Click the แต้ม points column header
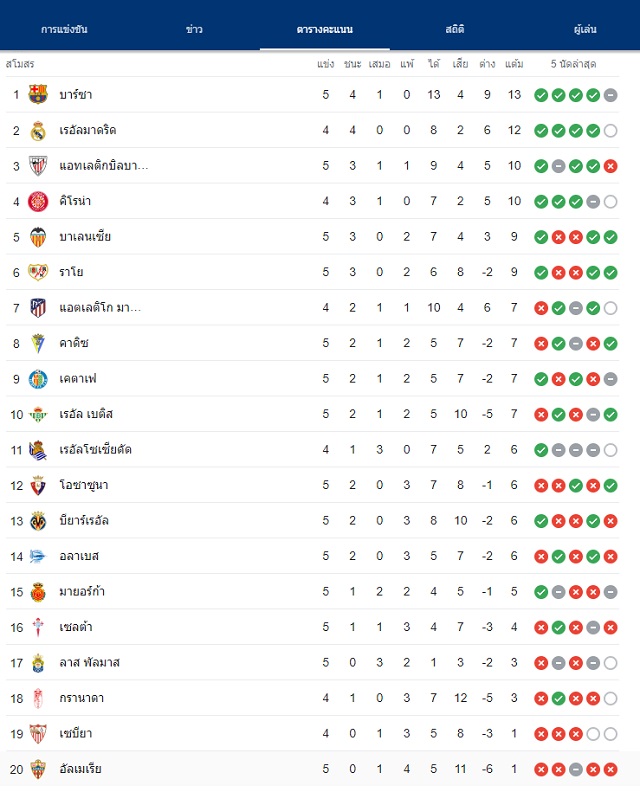The width and height of the screenshot is (640, 792). click(x=514, y=64)
